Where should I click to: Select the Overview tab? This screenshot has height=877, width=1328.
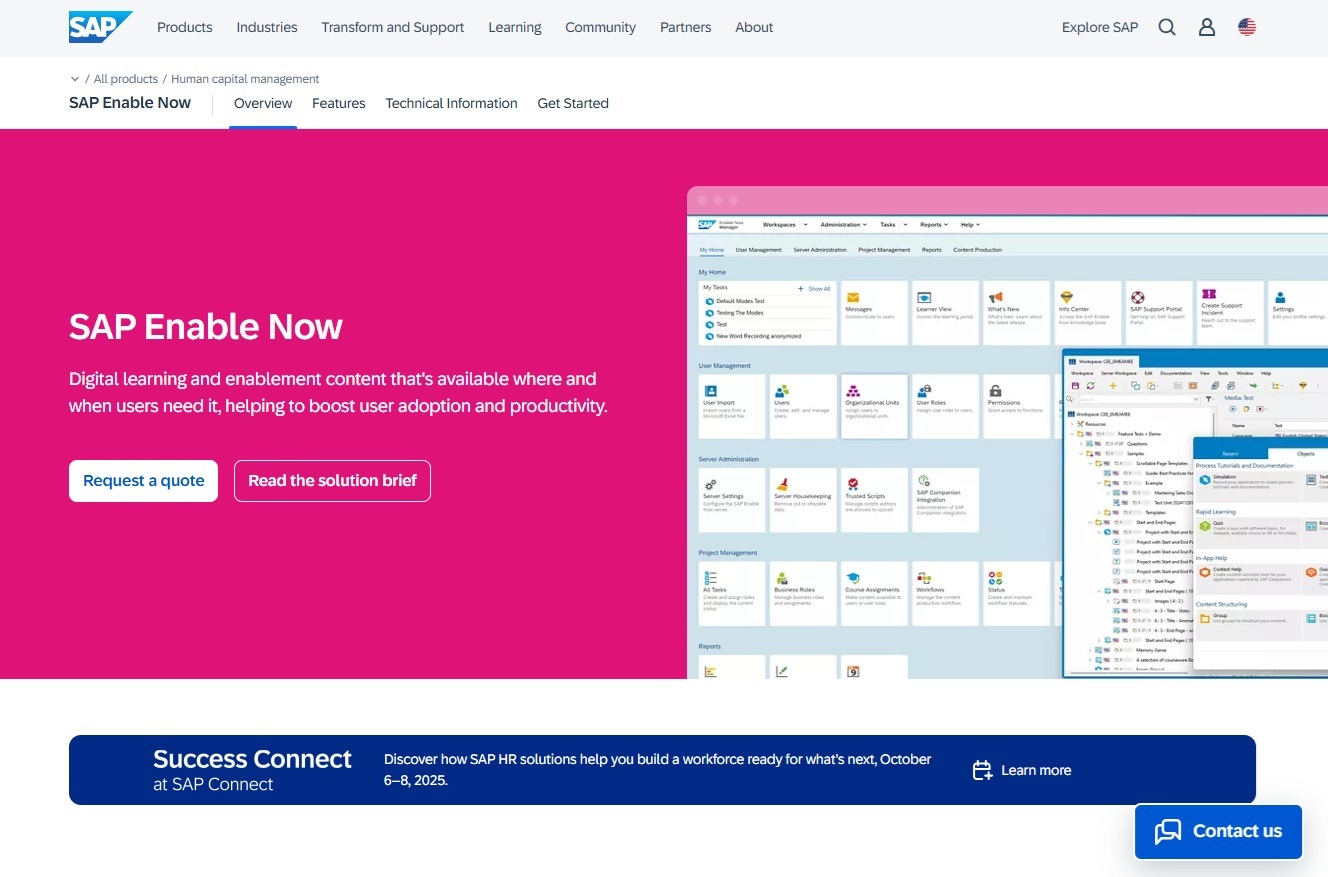tap(263, 103)
